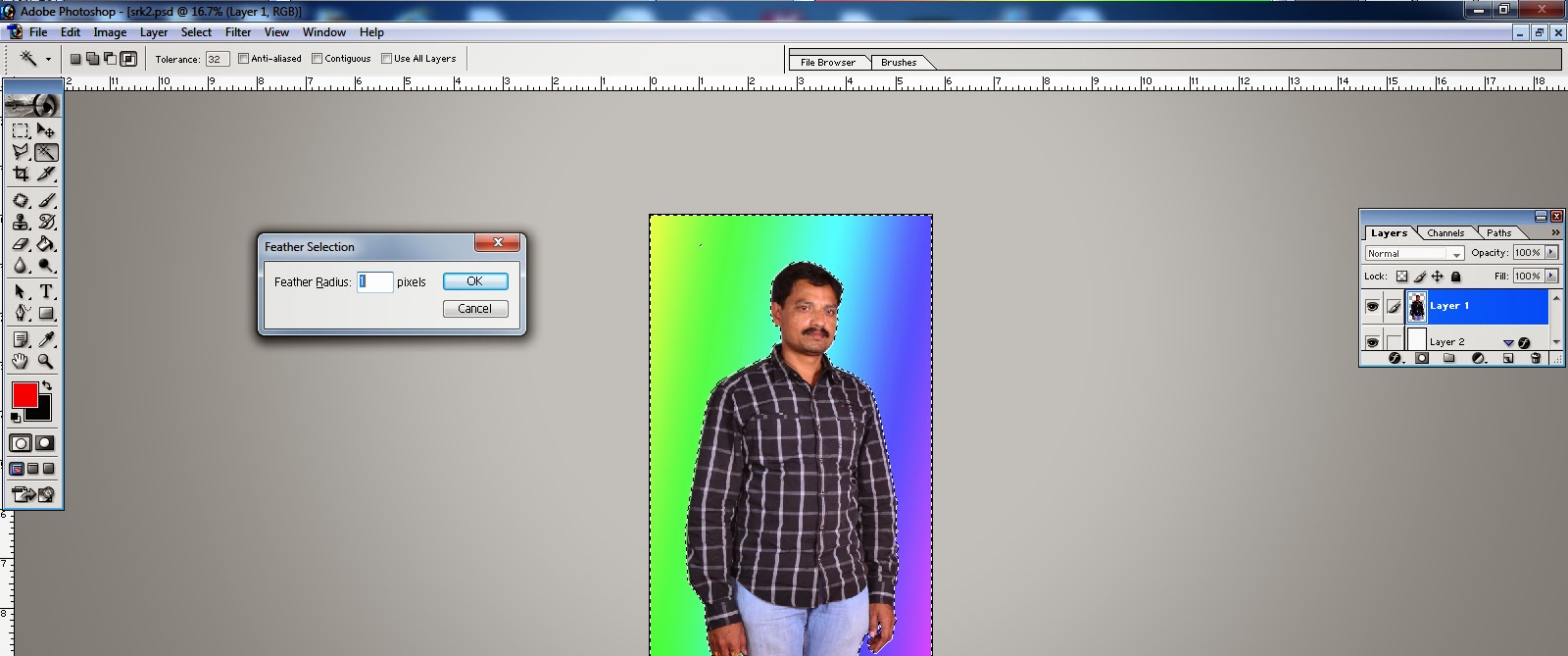Select the Eraser tool
This screenshot has height=656, width=1568.
(21, 243)
